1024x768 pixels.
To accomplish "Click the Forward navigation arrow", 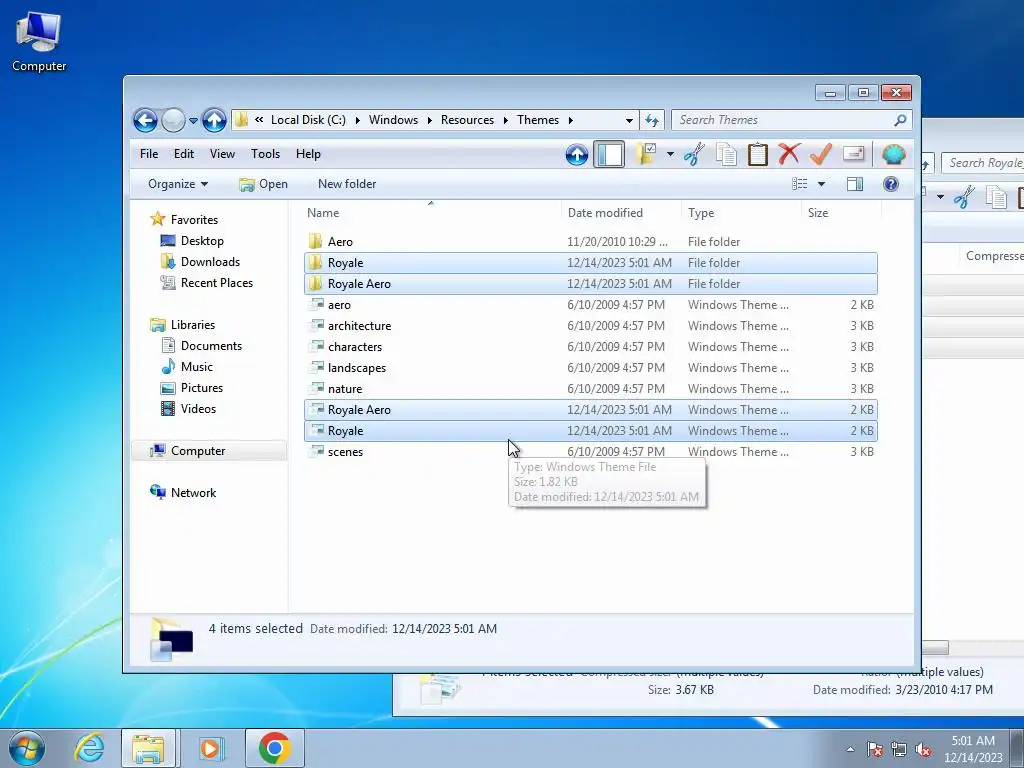I will click(x=173, y=120).
